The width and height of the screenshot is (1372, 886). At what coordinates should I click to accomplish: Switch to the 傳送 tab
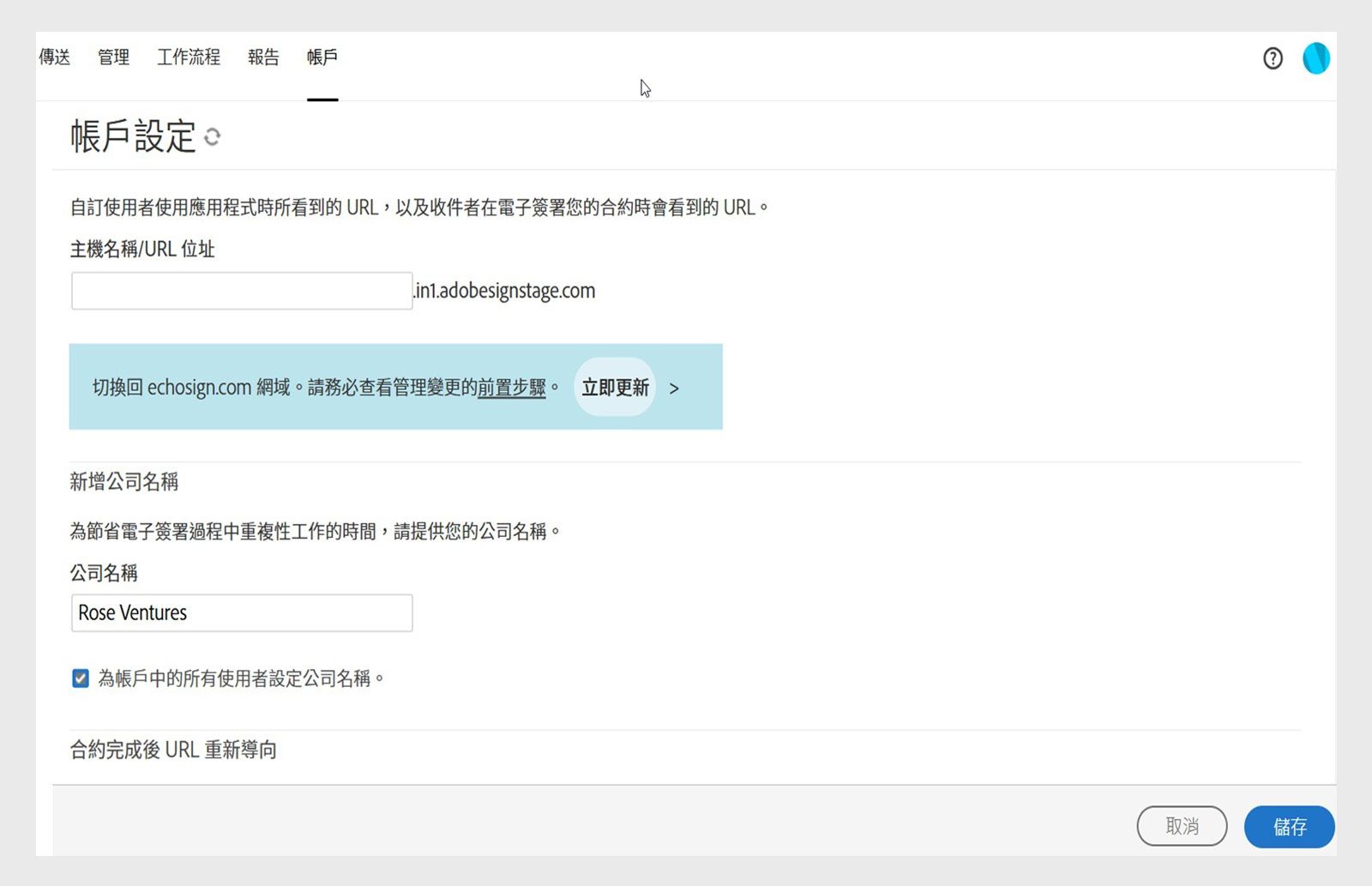coord(54,57)
